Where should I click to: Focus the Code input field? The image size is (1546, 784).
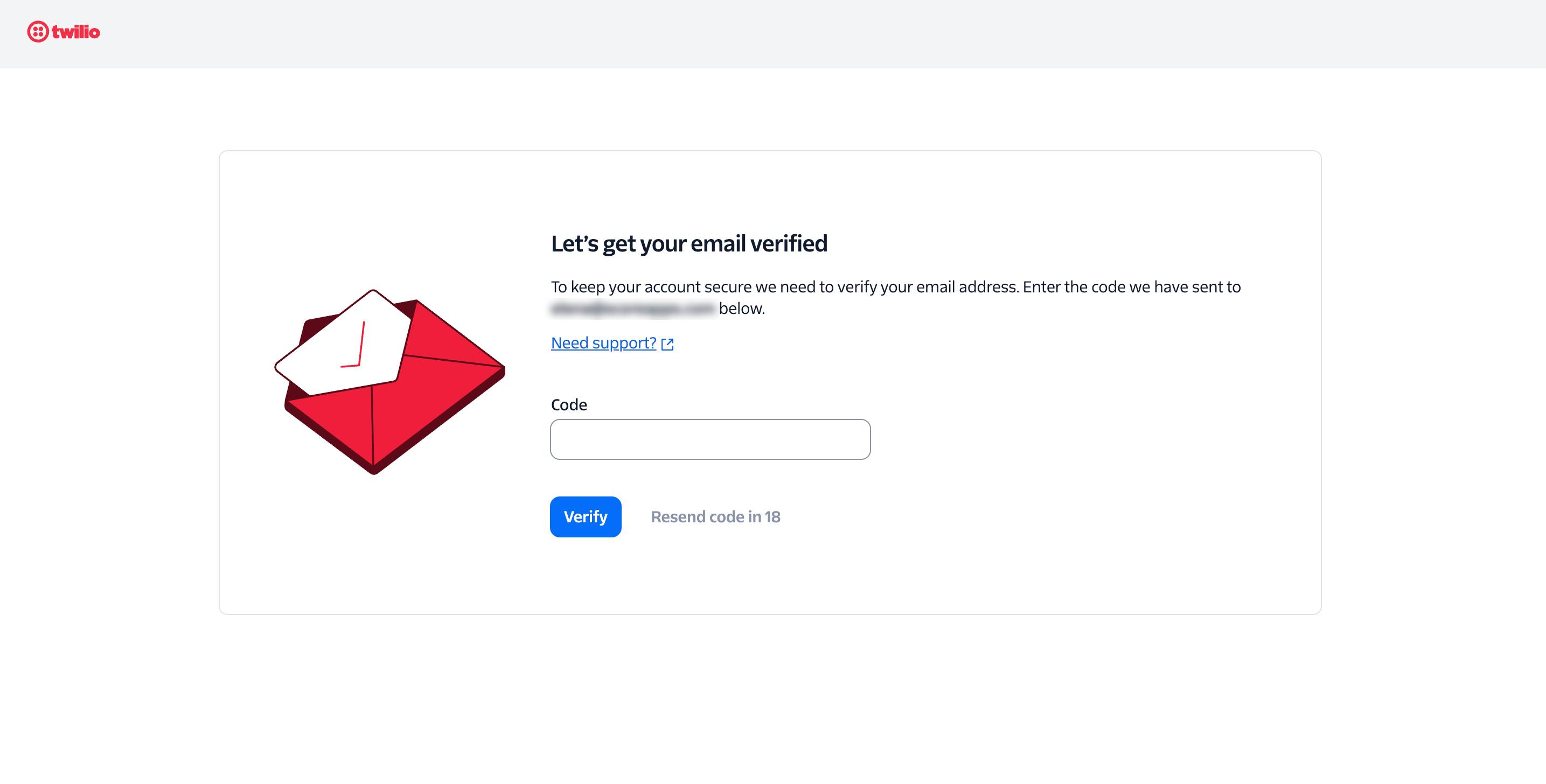pyautogui.click(x=710, y=439)
